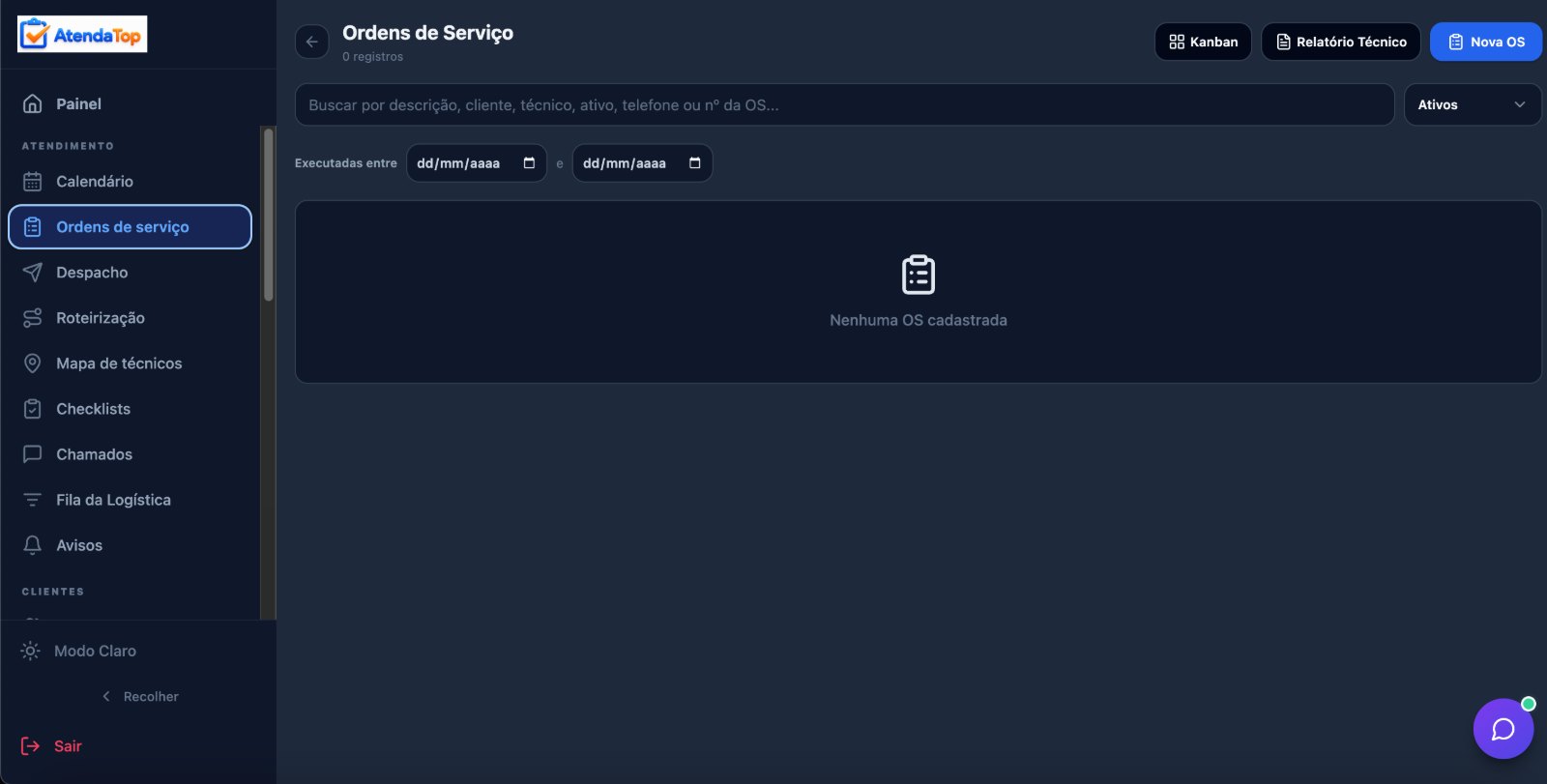This screenshot has width=1547, height=784.
Task: Click the Fila da Logística filter icon
Action: point(32,500)
